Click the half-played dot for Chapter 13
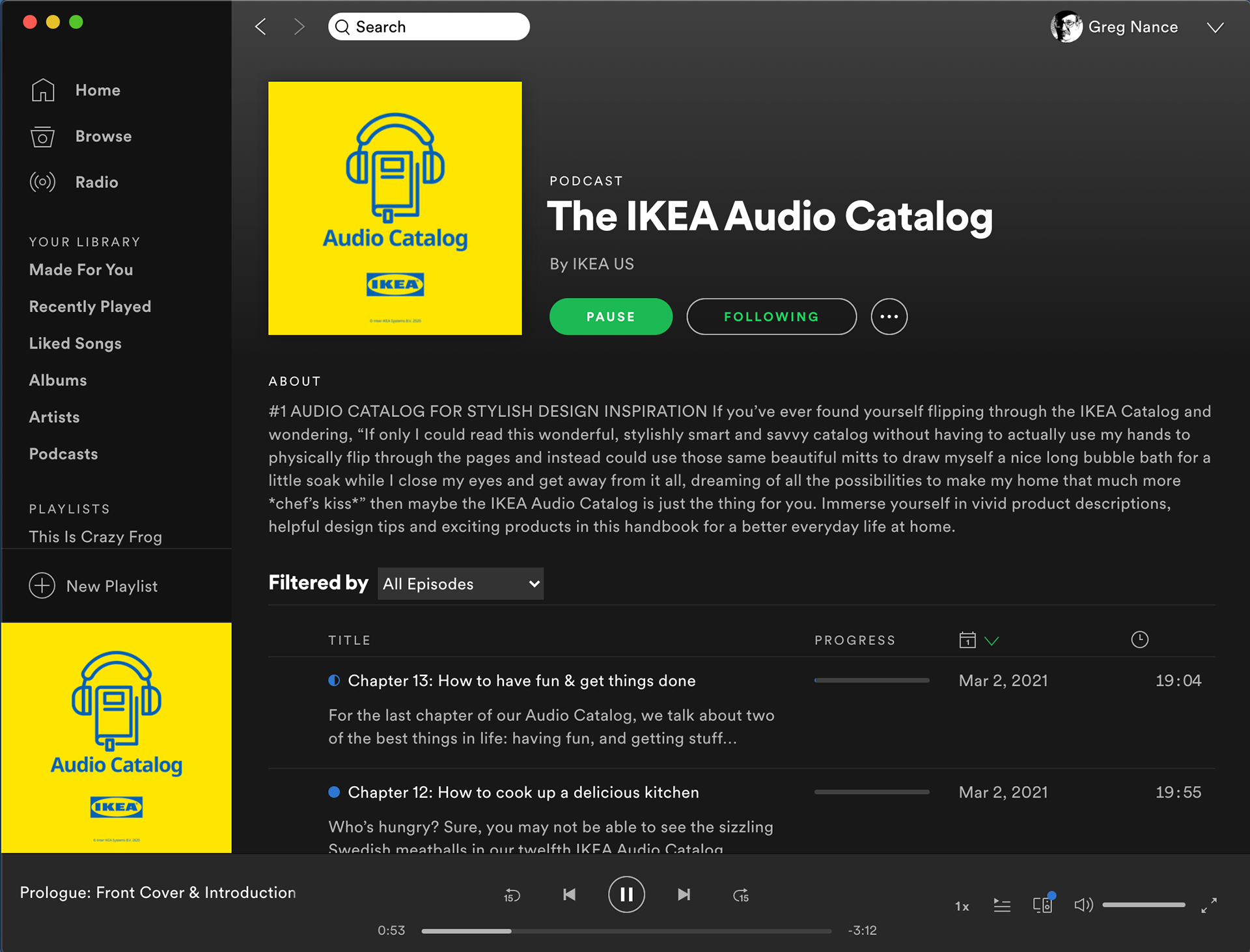1250x952 pixels. click(x=334, y=681)
